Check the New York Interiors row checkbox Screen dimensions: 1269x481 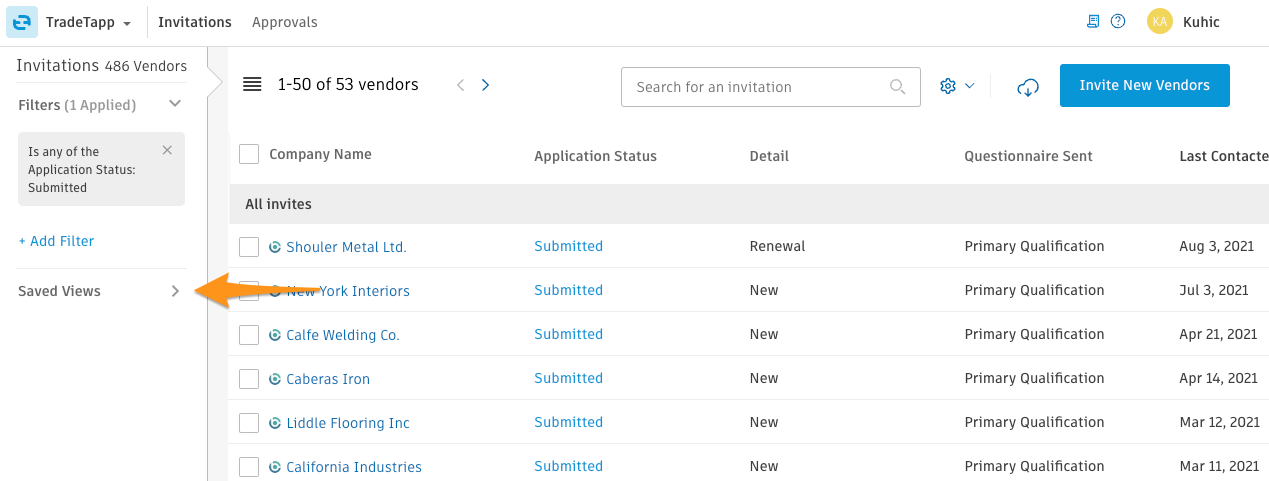coord(249,291)
